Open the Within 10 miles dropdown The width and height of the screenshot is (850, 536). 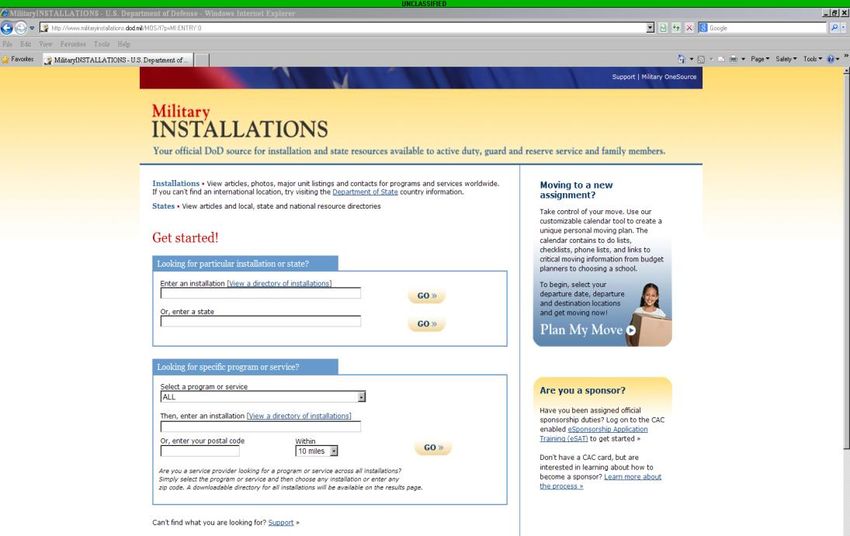point(317,451)
